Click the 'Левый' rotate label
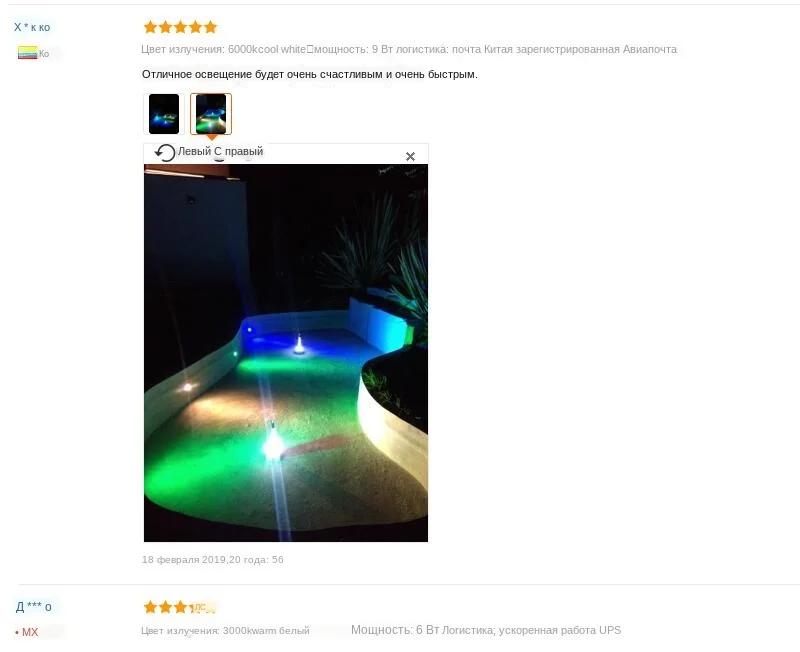This screenshot has height=652, width=800. point(194,152)
